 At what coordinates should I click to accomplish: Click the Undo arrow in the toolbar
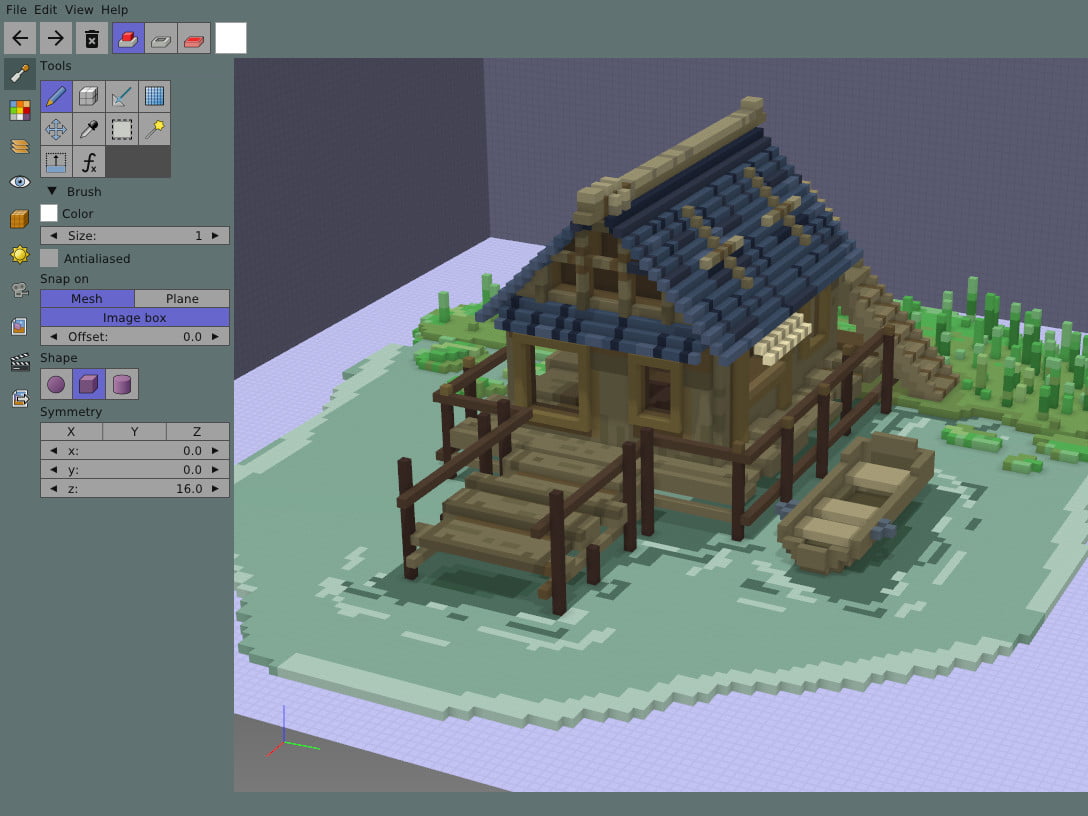coord(20,38)
